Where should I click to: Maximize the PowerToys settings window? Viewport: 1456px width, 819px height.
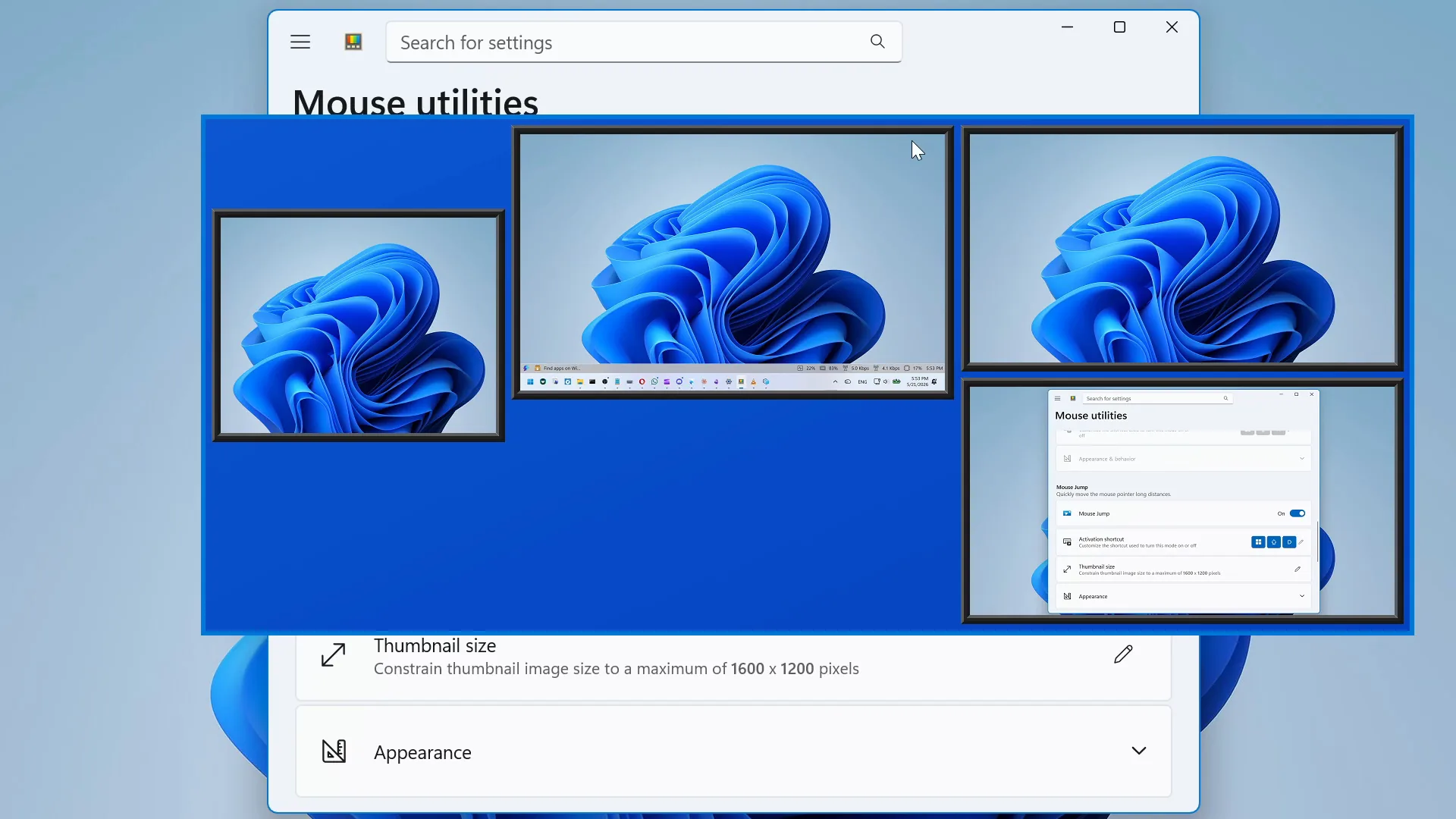pos(1119,27)
